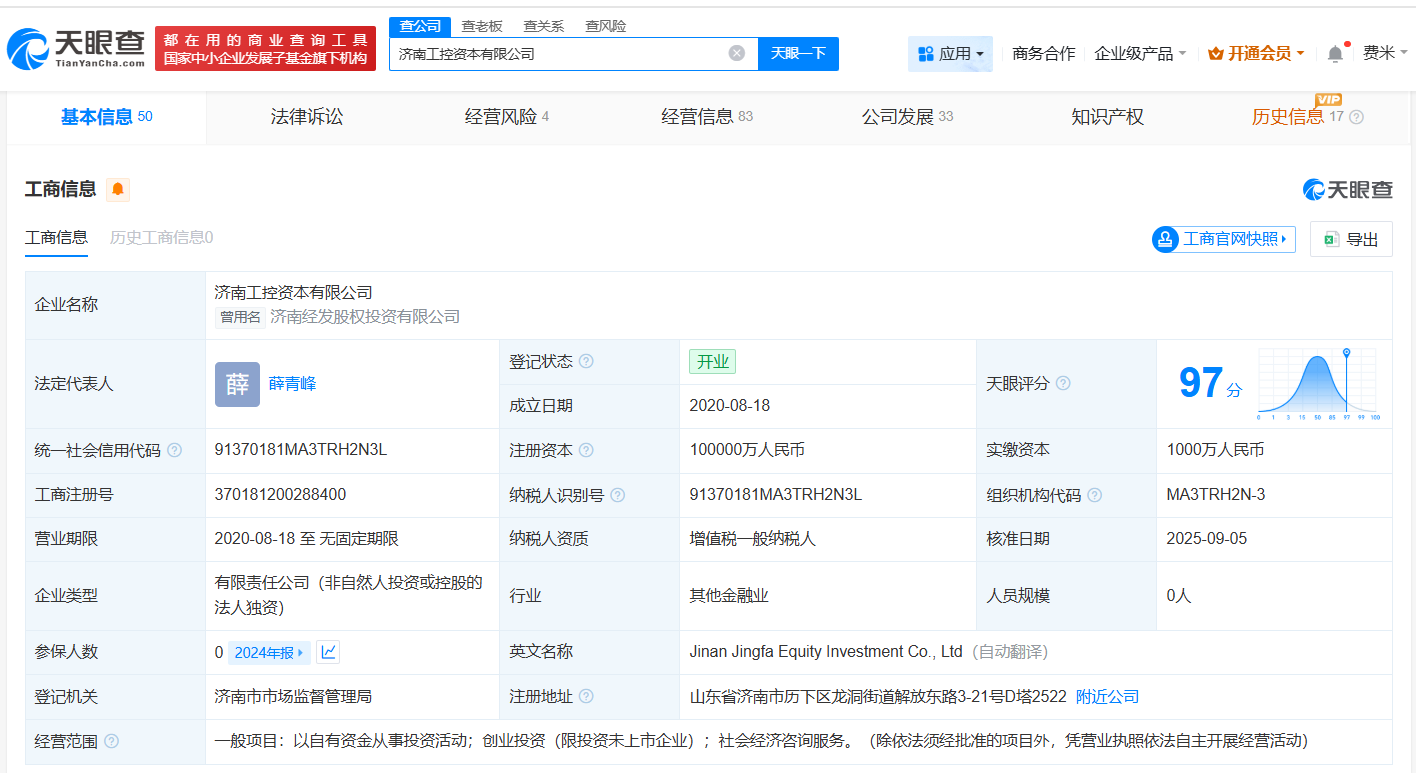Switch to the 查老板 search tab
This screenshot has width=1416, height=773.
[x=479, y=26]
